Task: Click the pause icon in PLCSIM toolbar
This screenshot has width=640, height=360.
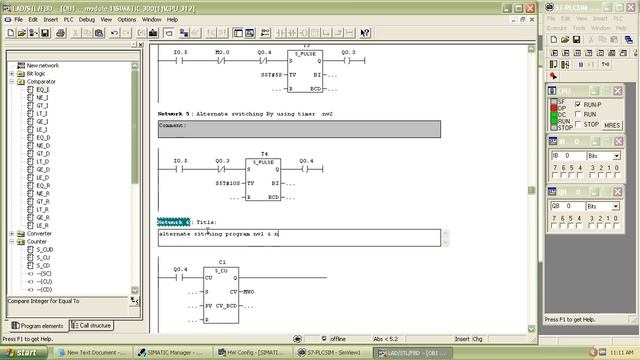Action: pos(581,64)
